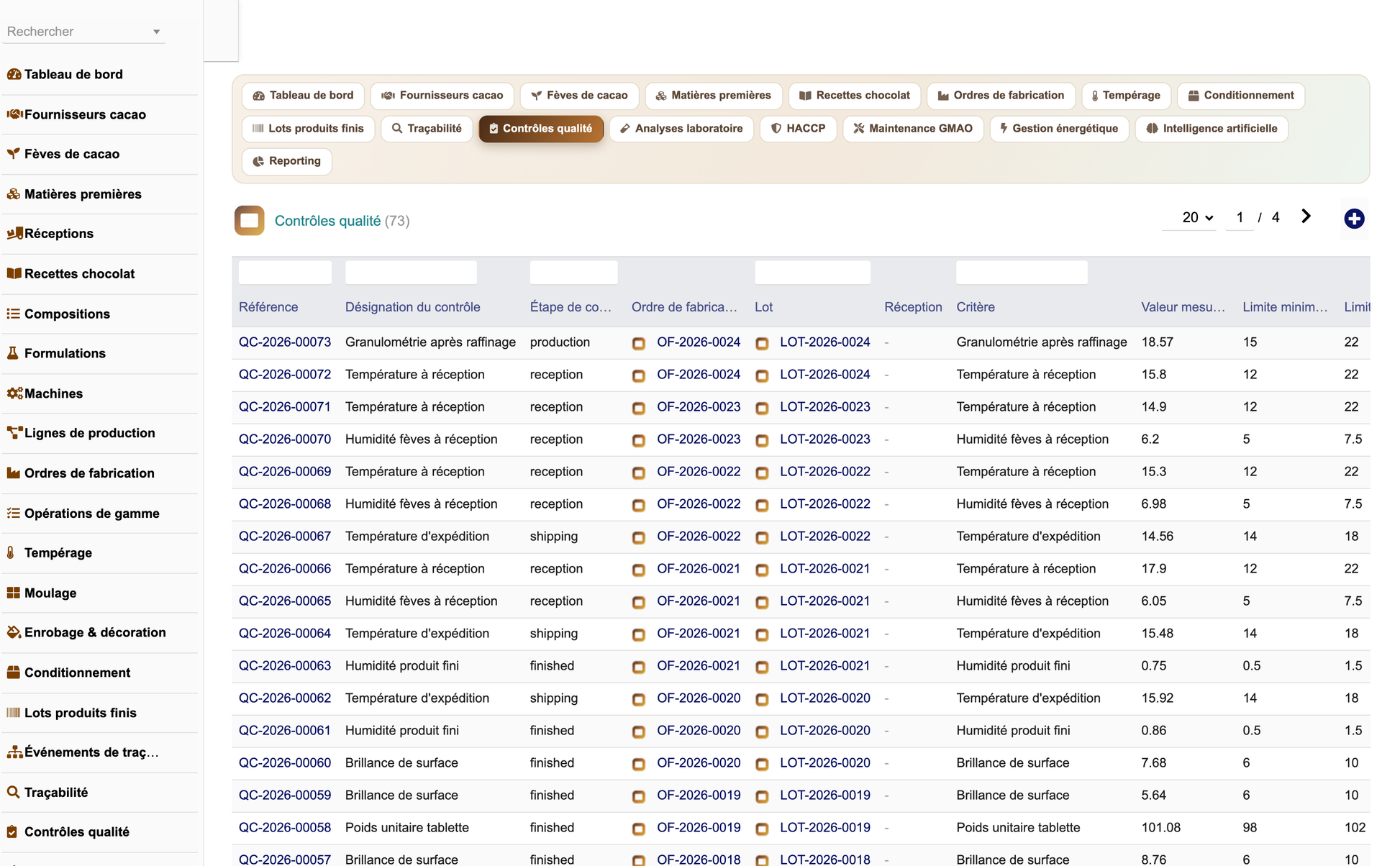
Task: Edit the current page number field
Action: pyautogui.click(x=1240, y=217)
